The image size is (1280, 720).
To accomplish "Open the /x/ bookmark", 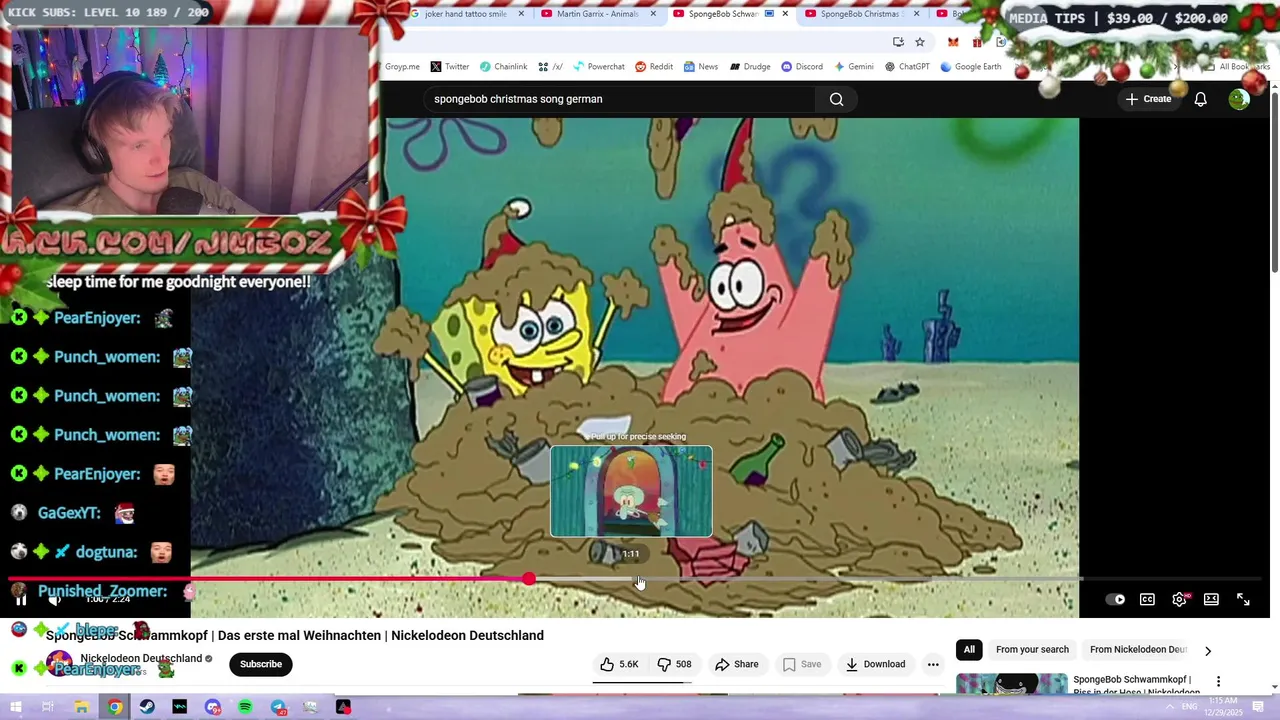I will [x=550, y=67].
